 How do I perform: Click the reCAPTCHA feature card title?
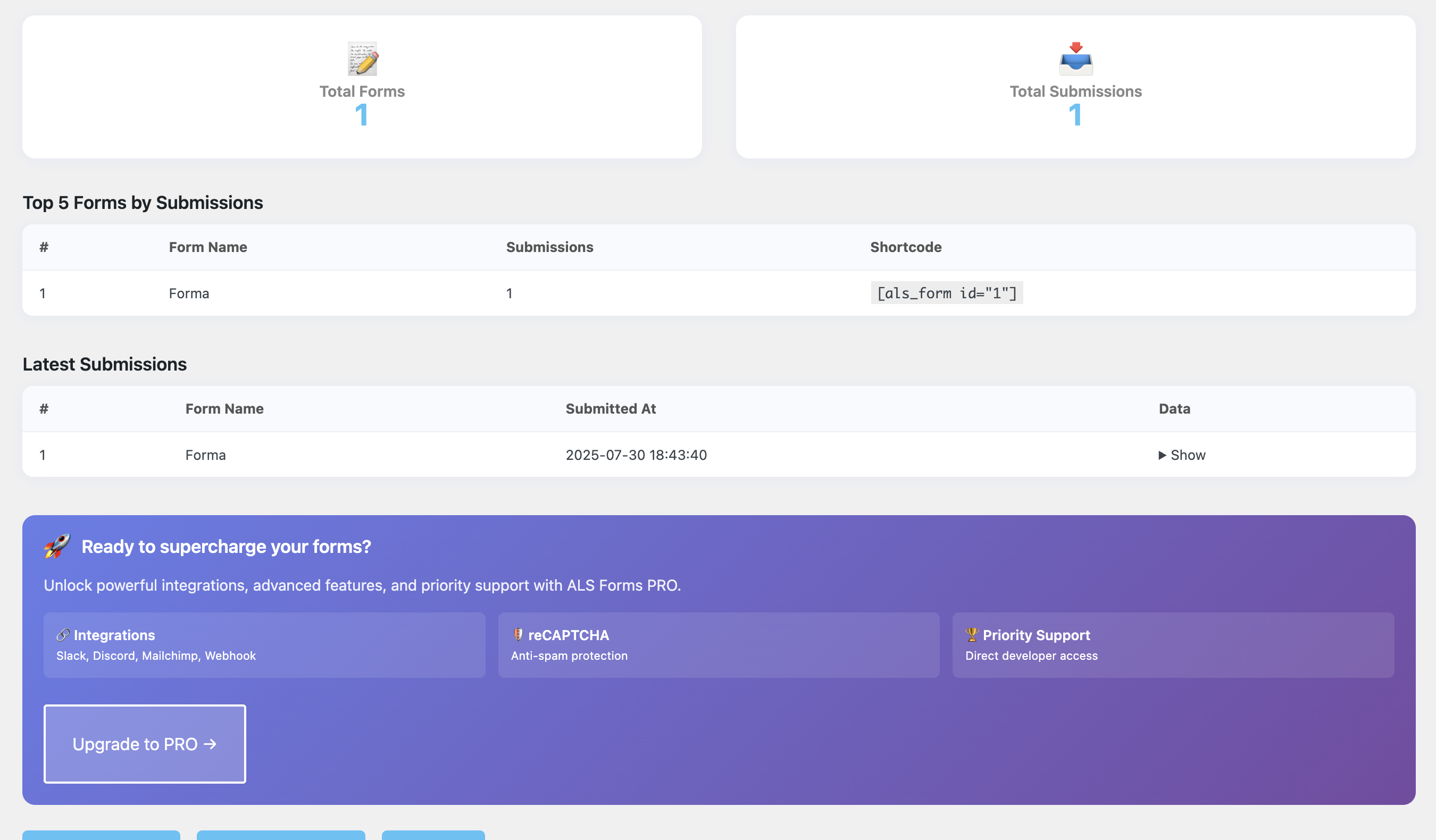[569, 635]
